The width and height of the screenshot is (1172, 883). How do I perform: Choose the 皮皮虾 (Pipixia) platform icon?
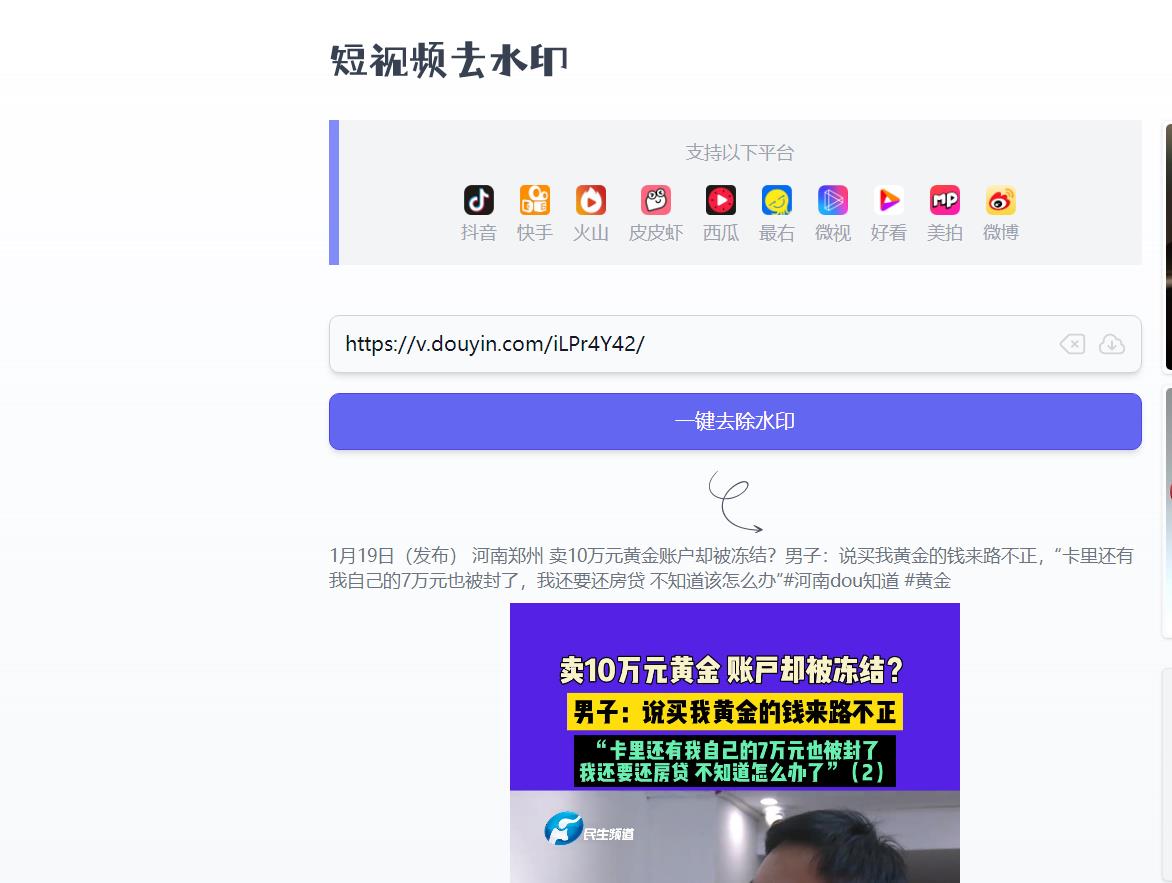point(656,200)
